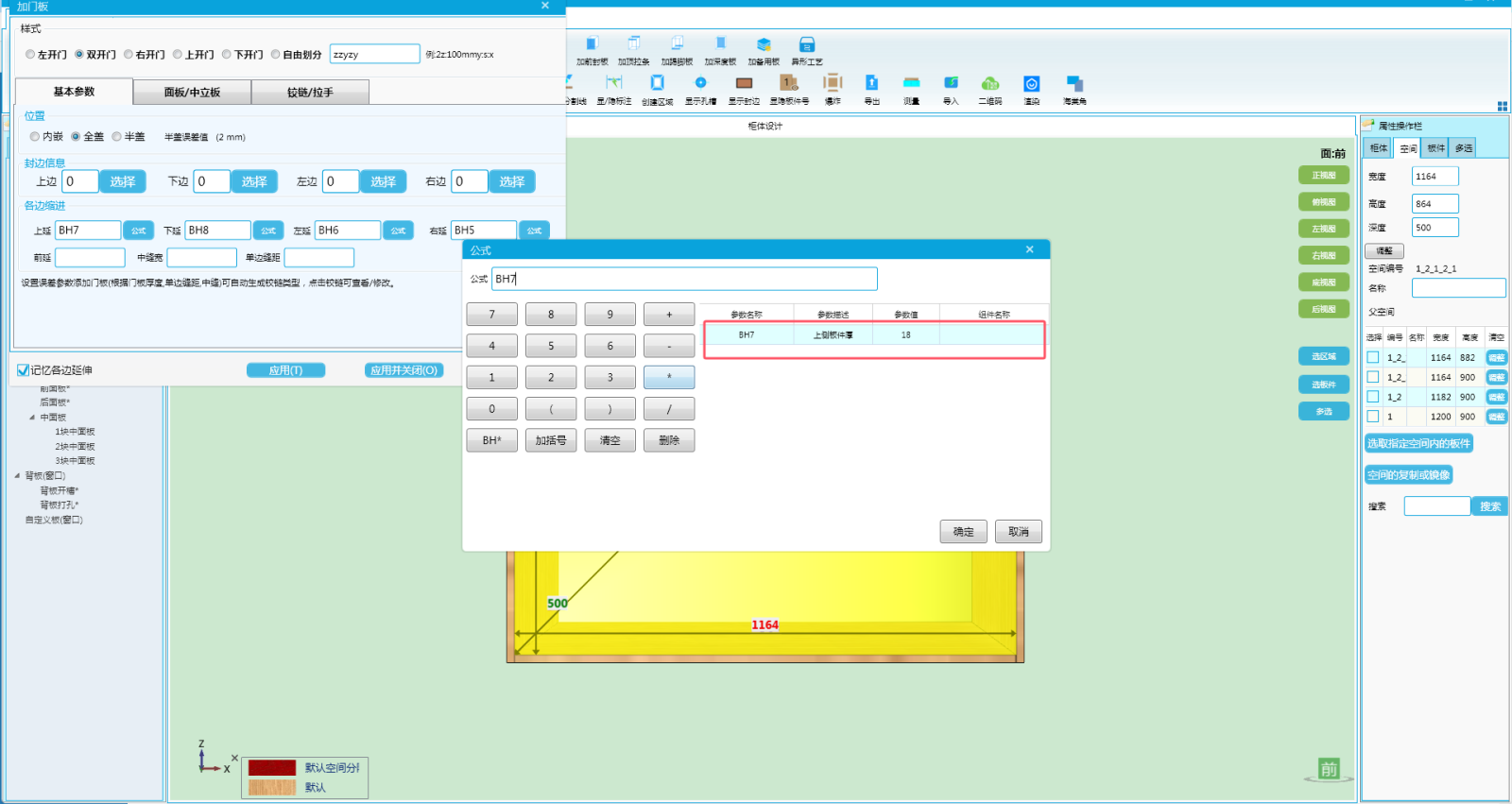1512x804 pixels.
Task: Click the 应用并关闭(O) button
Action: 404,370
